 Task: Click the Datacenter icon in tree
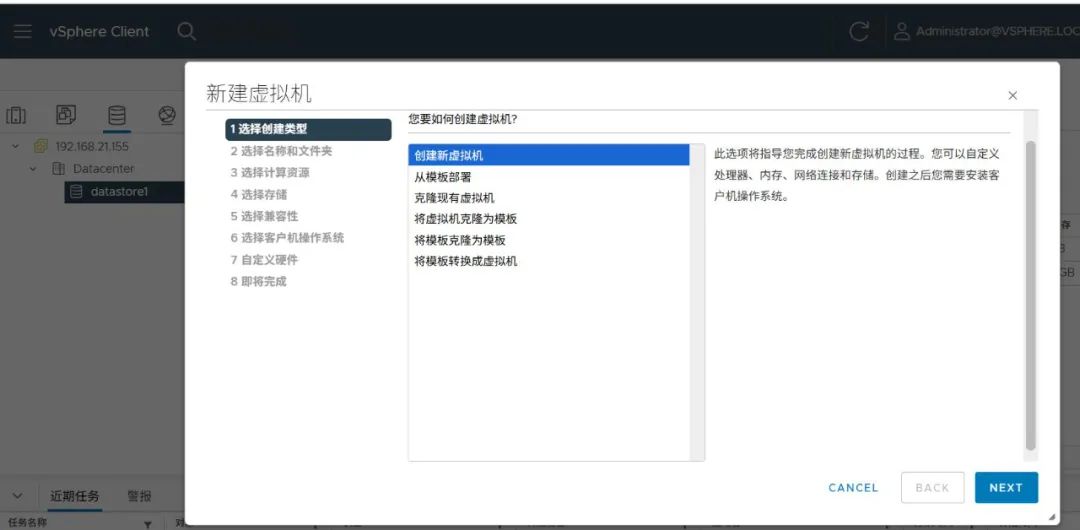(x=59, y=169)
